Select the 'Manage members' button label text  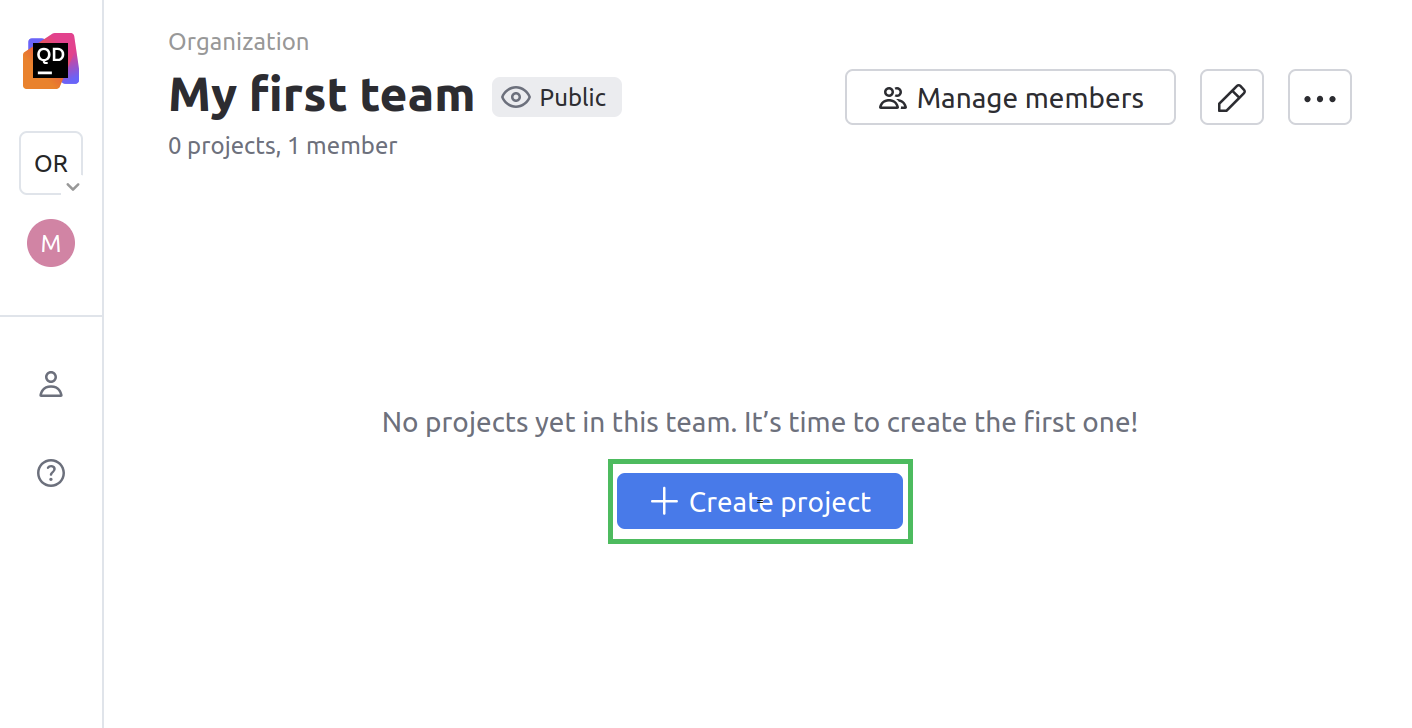1029,97
